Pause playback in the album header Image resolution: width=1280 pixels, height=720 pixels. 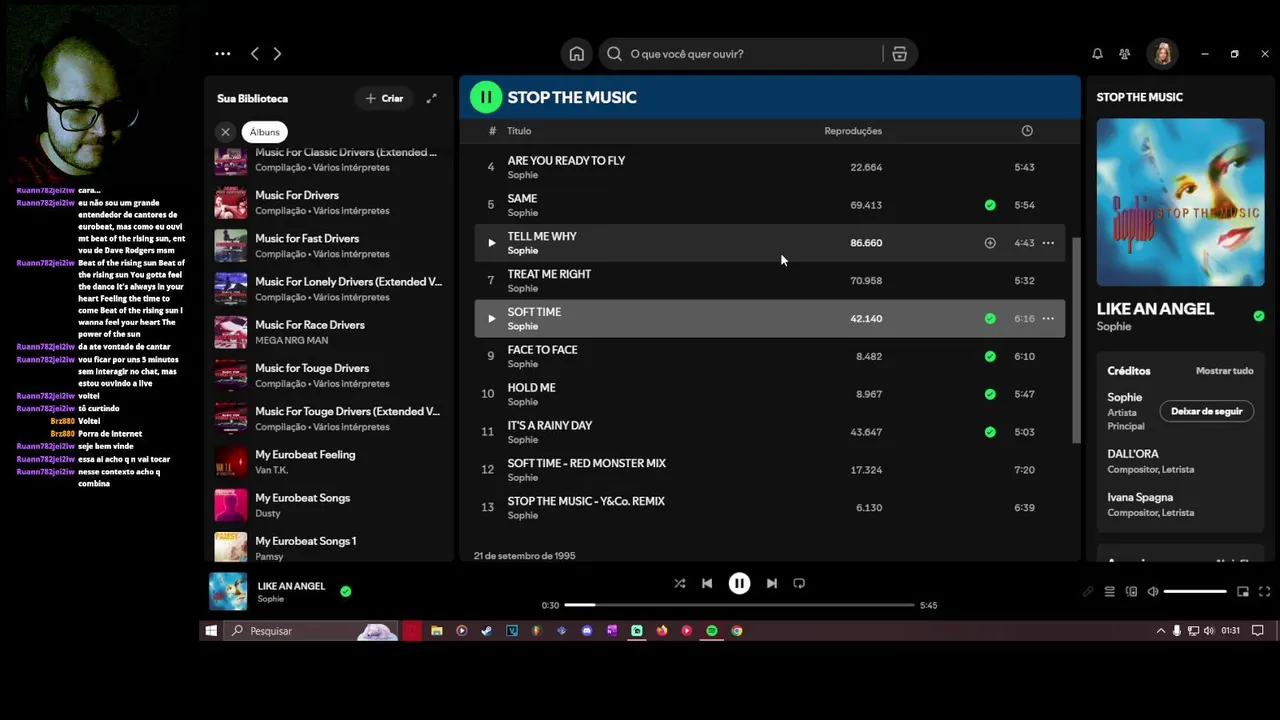point(486,97)
